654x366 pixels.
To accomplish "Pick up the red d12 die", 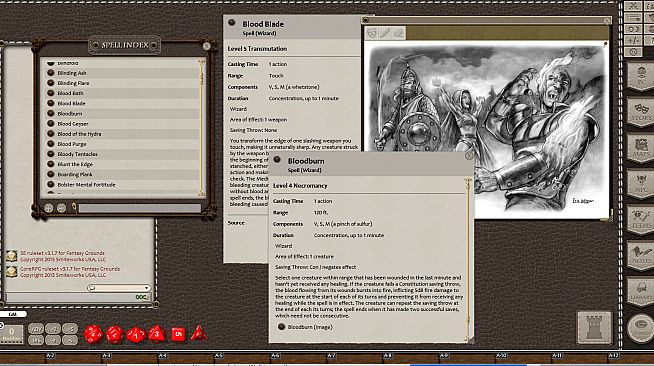I will pyautogui.click(x=114, y=334).
